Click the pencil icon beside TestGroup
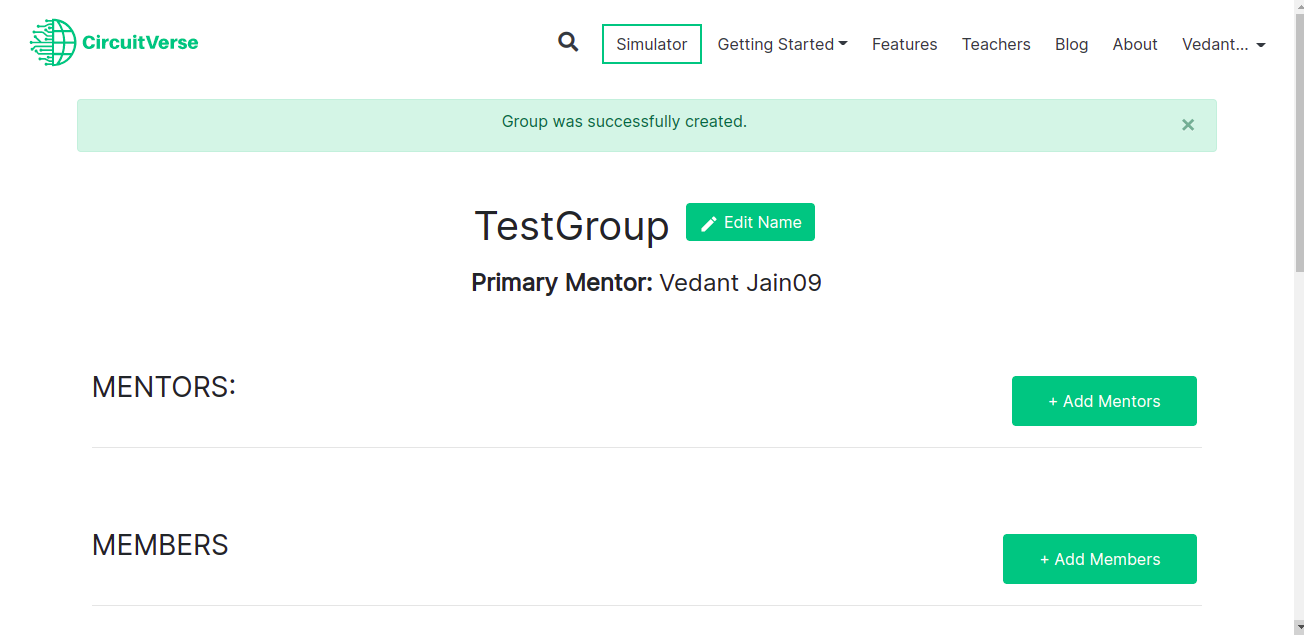 [x=709, y=223]
